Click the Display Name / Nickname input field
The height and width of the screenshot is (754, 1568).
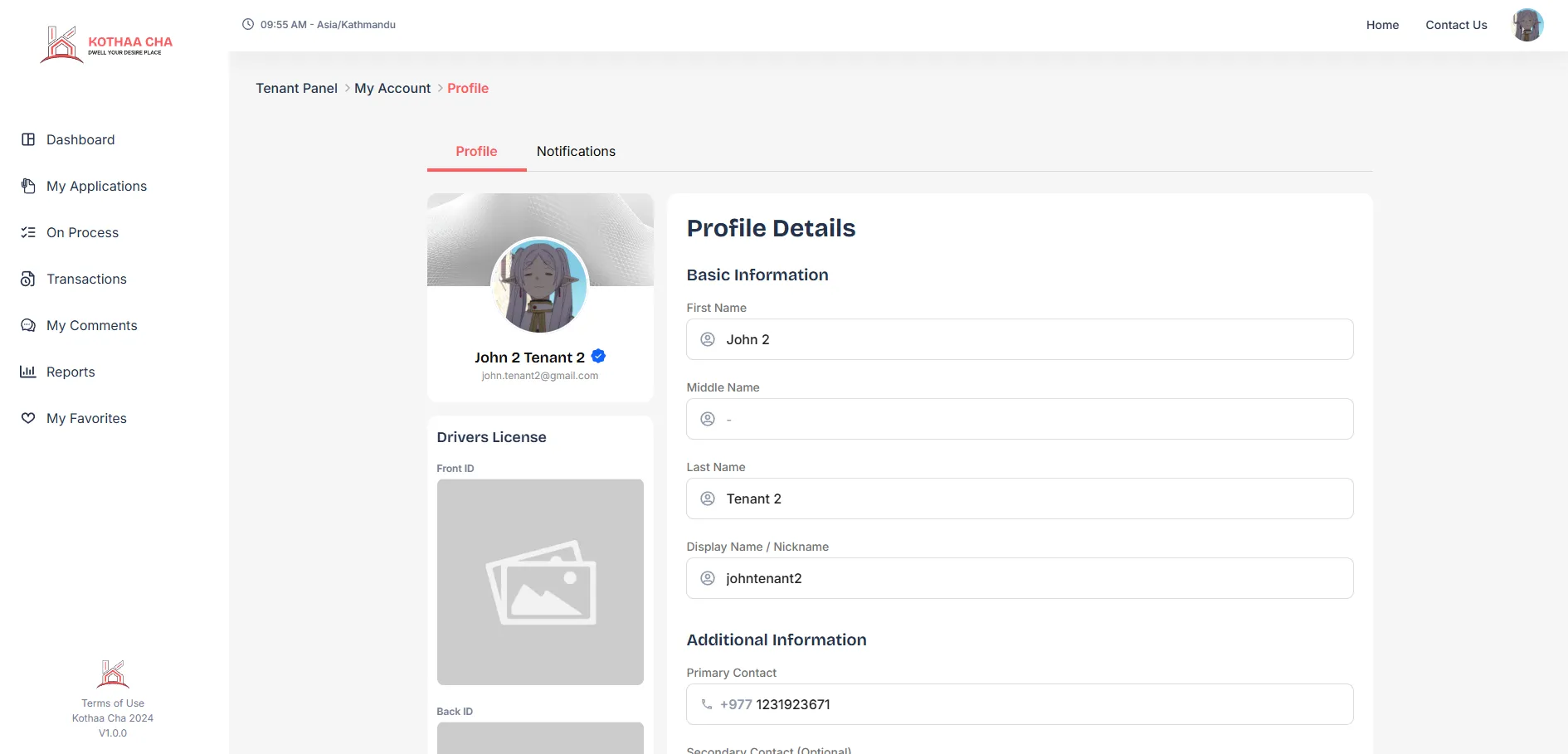click(1020, 578)
